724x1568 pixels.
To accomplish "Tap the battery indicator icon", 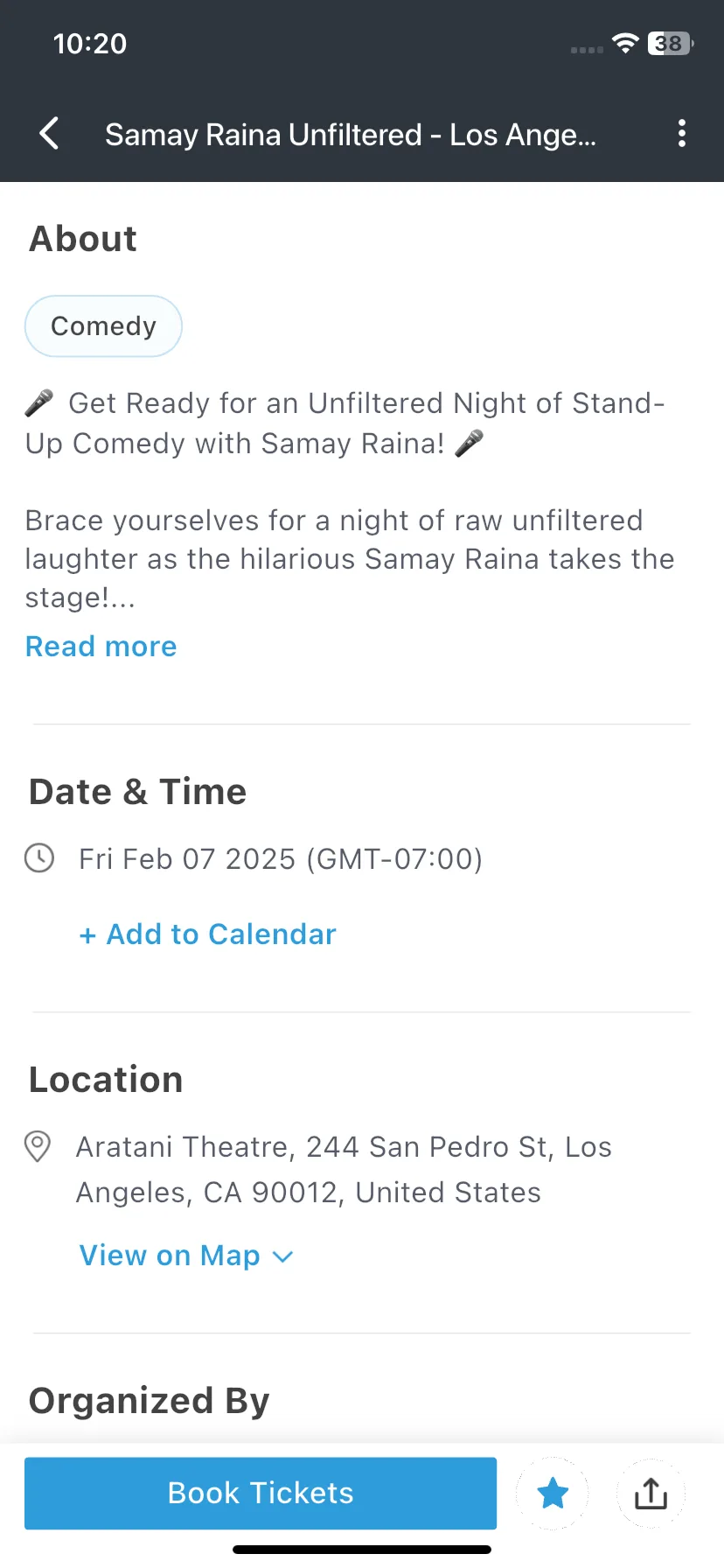I will (x=670, y=43).
